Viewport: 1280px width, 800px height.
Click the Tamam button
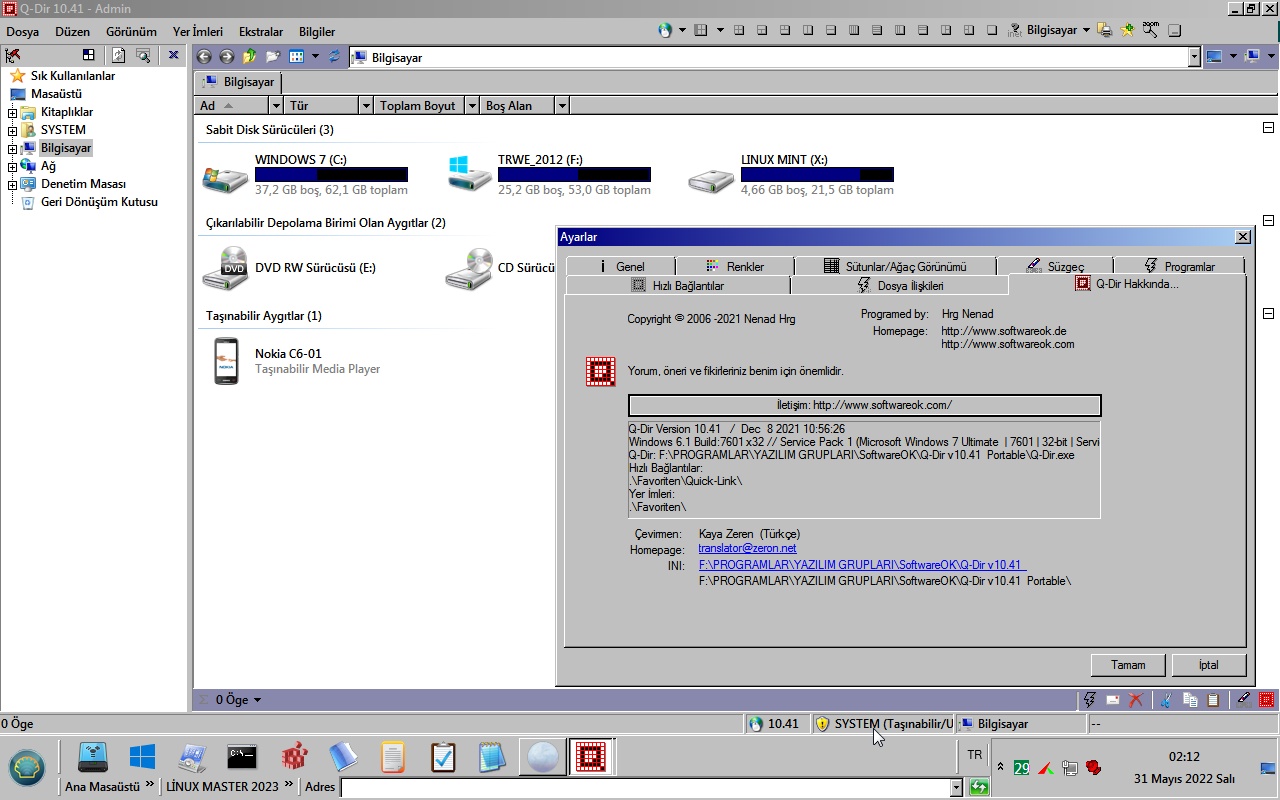1128,665
